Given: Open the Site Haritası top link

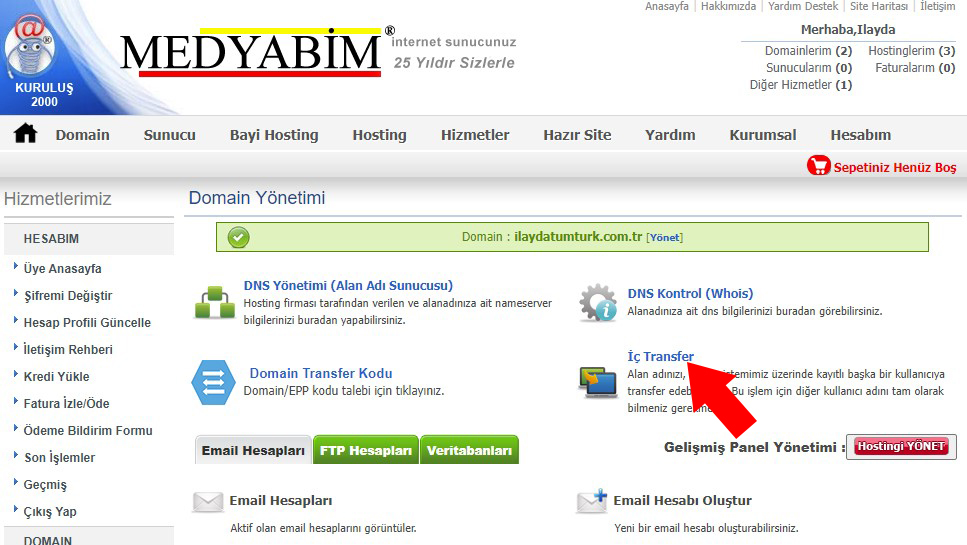Looking at the screenshot, I should tap(878, 6).
